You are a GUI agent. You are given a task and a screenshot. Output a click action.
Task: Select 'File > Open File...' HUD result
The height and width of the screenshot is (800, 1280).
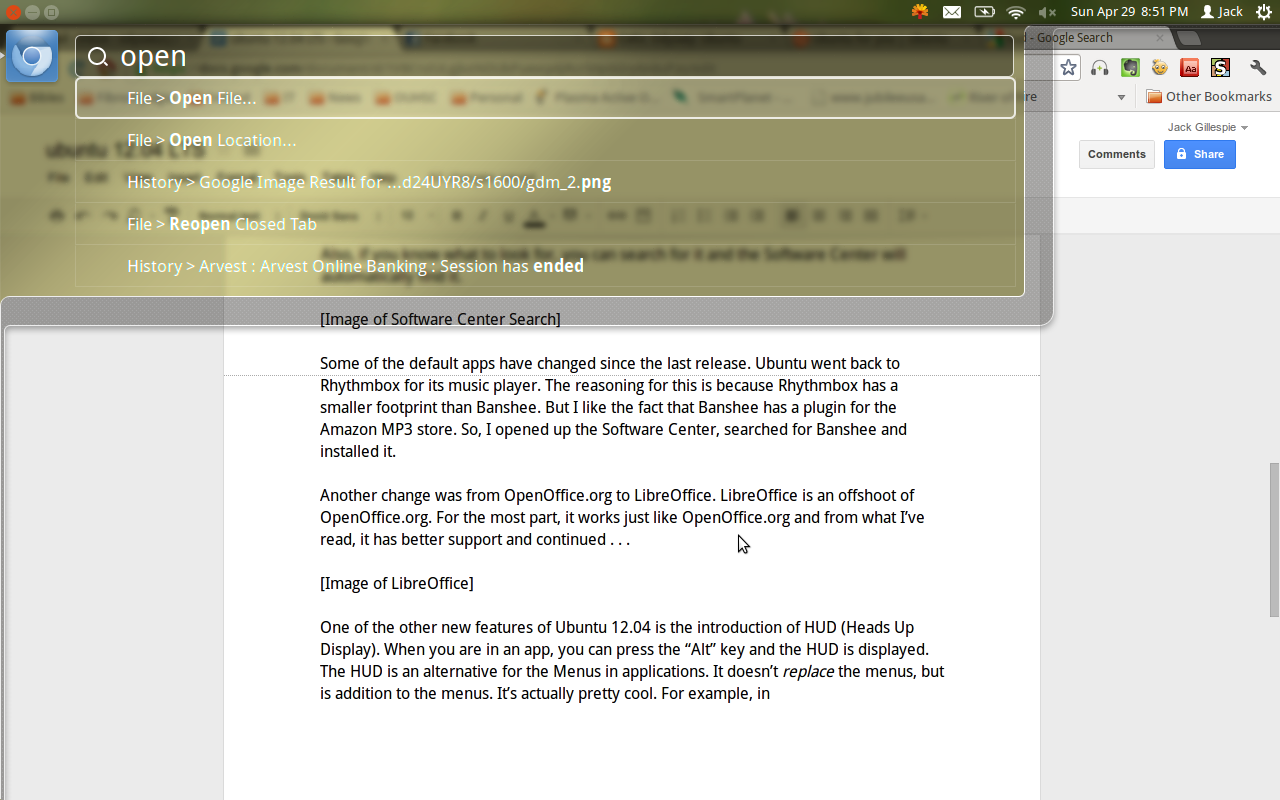(x=545, y=98)
